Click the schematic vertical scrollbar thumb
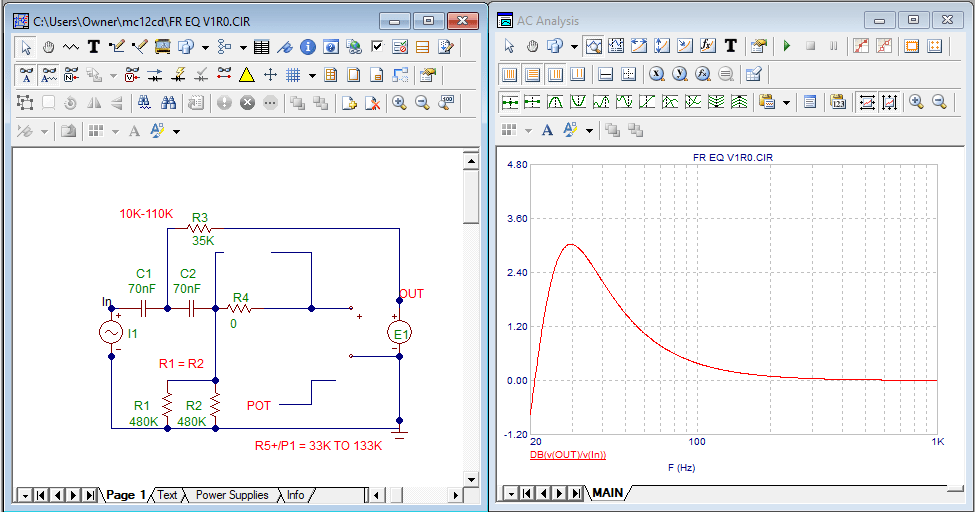The width and height of the screenshot is (975, 512). pyautogui.click(x=471, y=198)
